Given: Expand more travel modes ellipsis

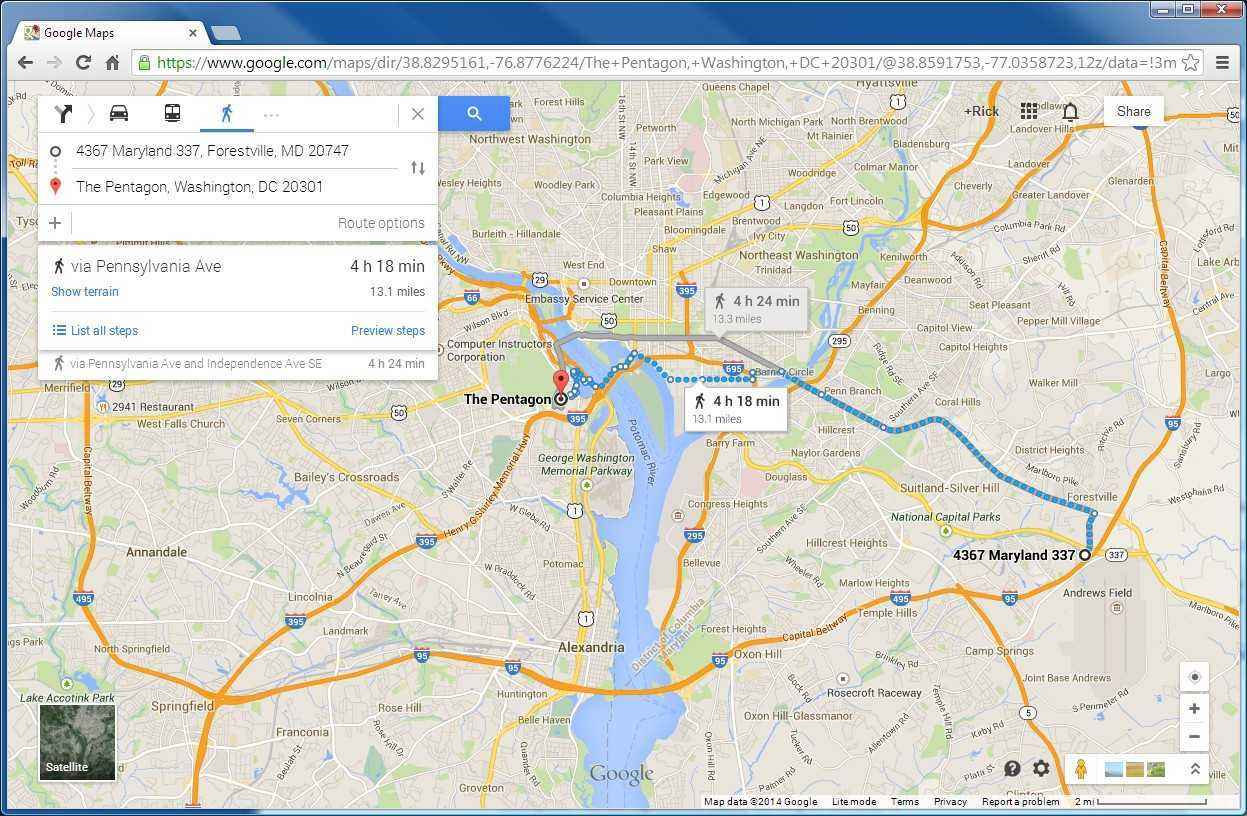Looking at the screenshot, I should click(x=271, y=114).
